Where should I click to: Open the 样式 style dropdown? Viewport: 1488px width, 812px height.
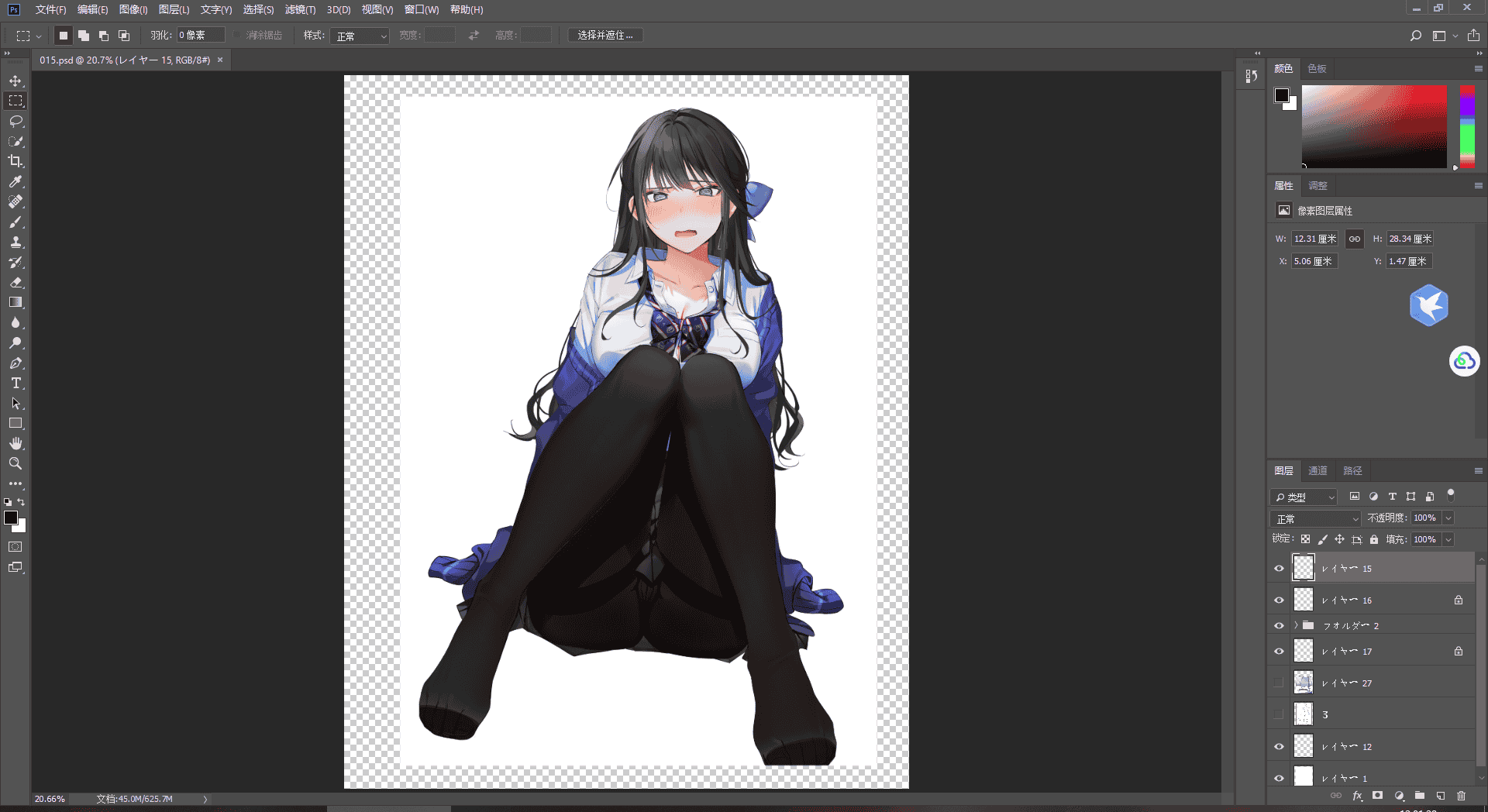pos(359,36)
